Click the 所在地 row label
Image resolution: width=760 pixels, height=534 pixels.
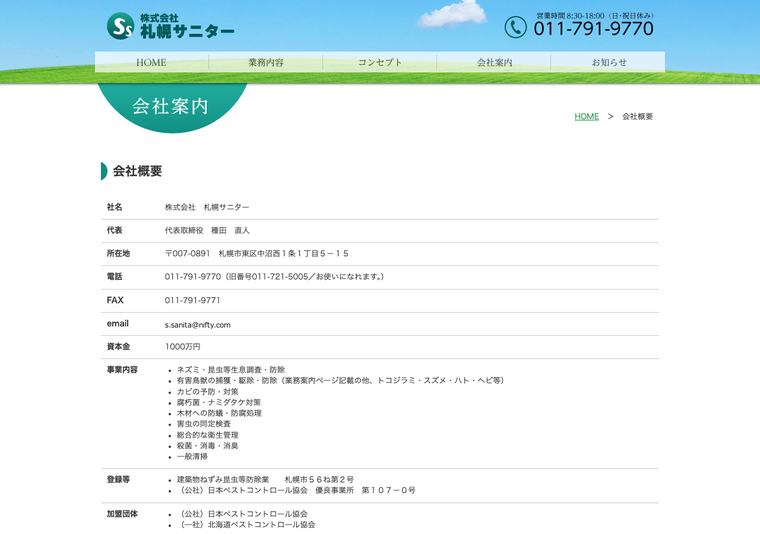click(118, 253)
